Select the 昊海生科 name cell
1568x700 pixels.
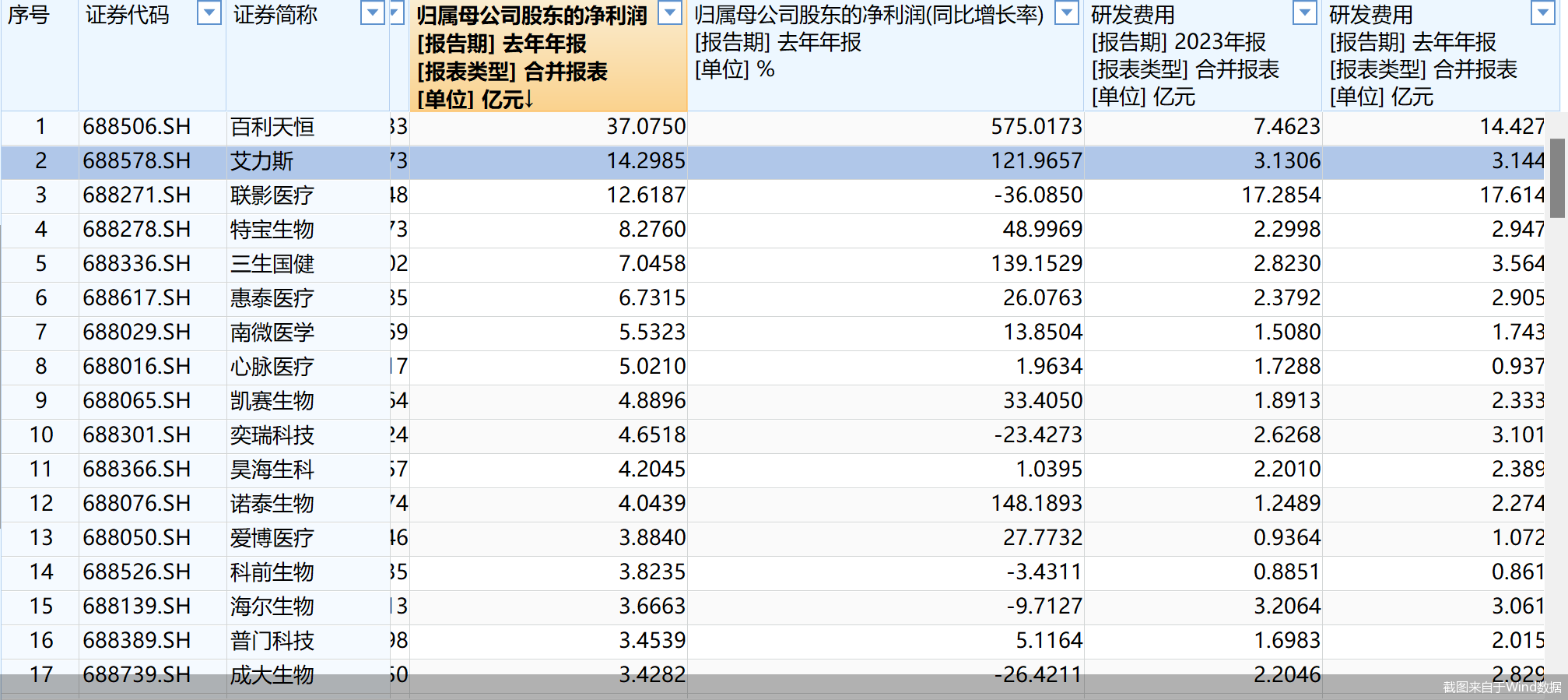coord(272,470)
